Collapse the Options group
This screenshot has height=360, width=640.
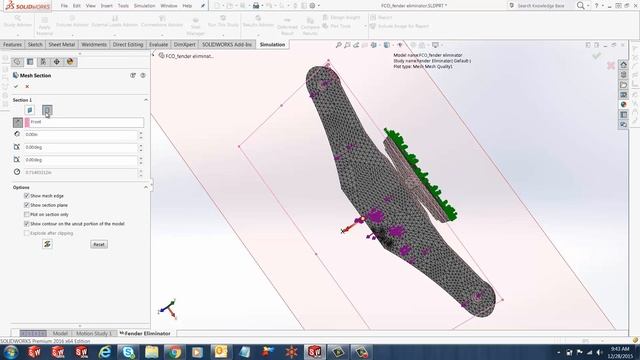click(146, 187)
